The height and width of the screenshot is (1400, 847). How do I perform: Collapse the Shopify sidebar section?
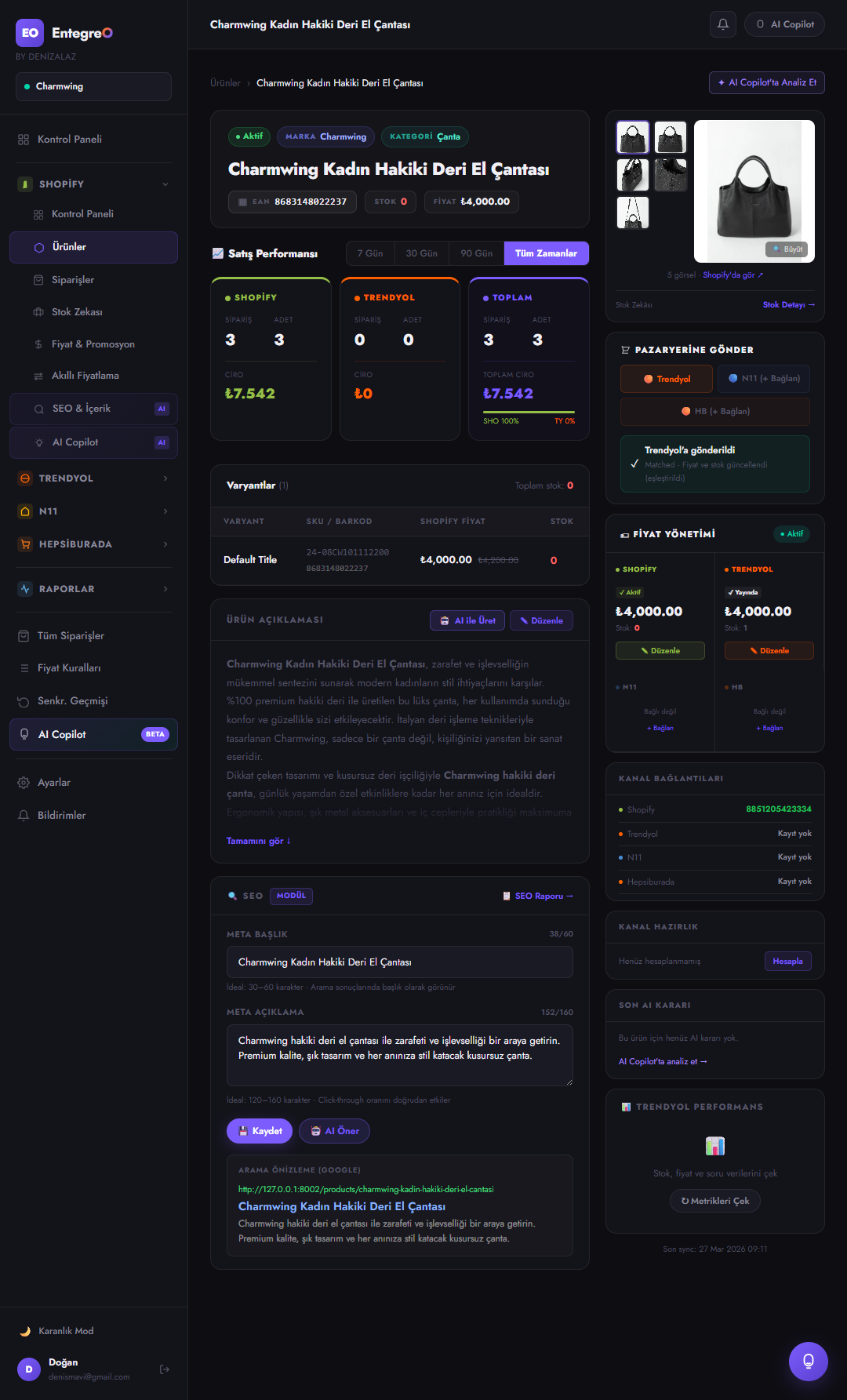[x=165, y=184]
